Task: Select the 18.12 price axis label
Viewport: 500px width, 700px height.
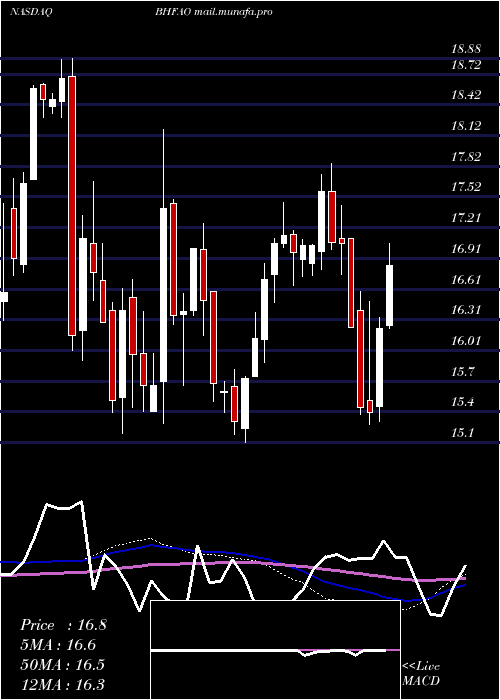Action: [467, 126]
